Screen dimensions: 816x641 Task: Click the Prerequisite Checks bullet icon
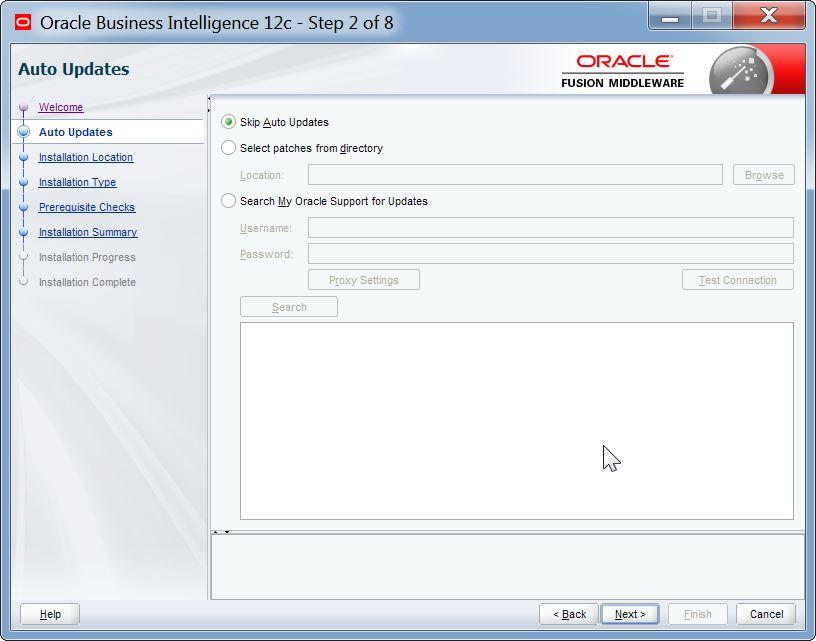coord(23,207)
